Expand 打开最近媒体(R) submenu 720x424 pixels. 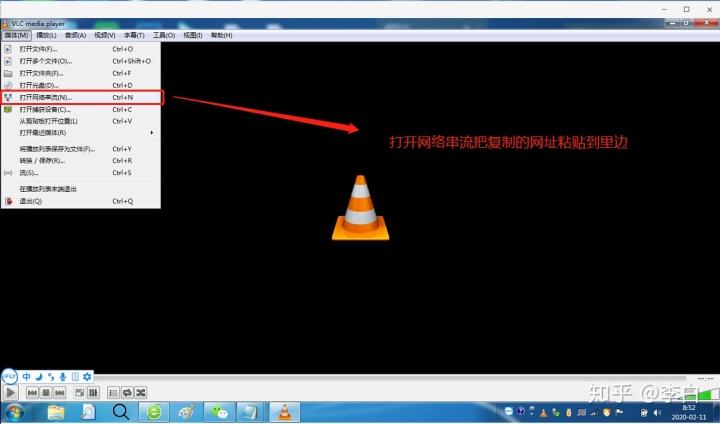pyautogui.click(x=81, y=133)
